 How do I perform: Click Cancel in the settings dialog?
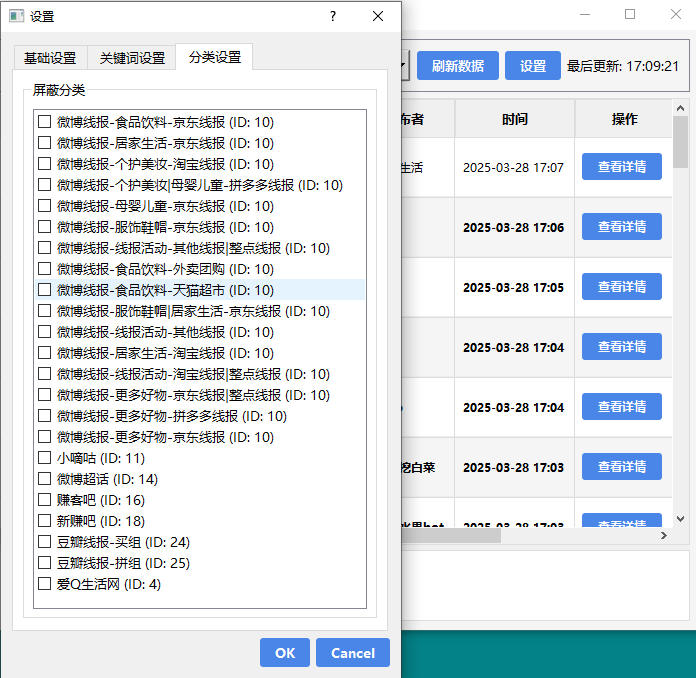353,653
